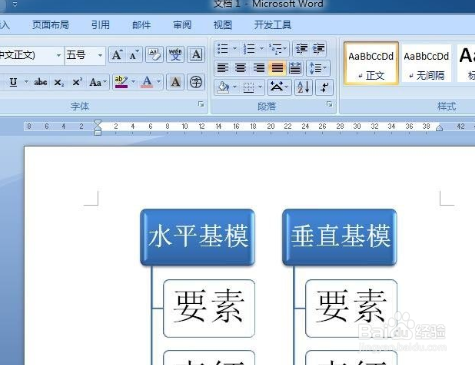Apply the red font color
The image size is (475, 365).
tap(147, 82)
